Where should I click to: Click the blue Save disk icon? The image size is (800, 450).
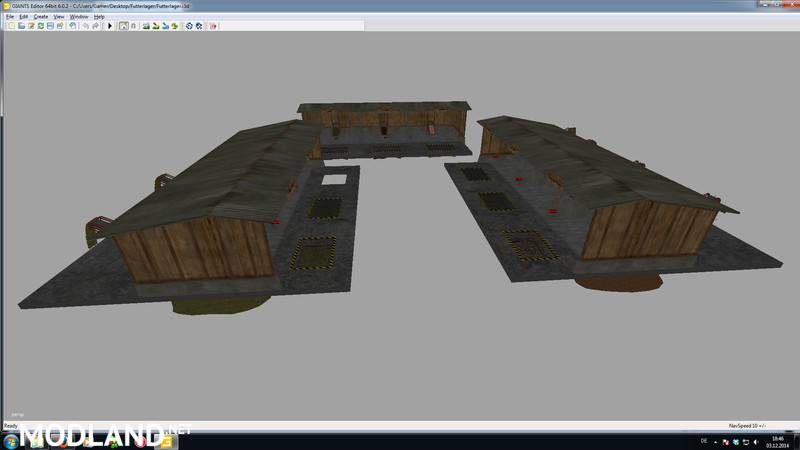click(x=50, y=26)
